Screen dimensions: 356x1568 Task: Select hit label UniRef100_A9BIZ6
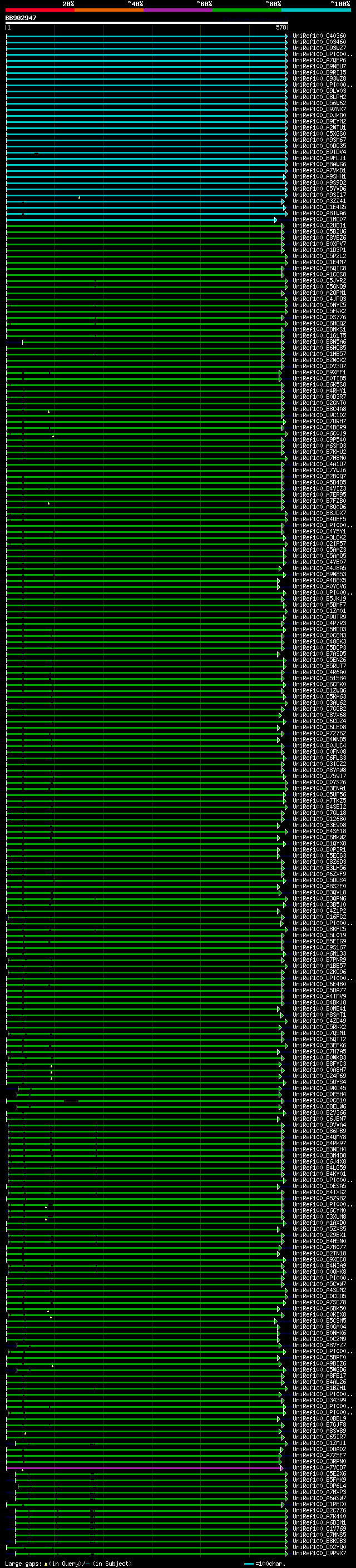pos(319,1364)
